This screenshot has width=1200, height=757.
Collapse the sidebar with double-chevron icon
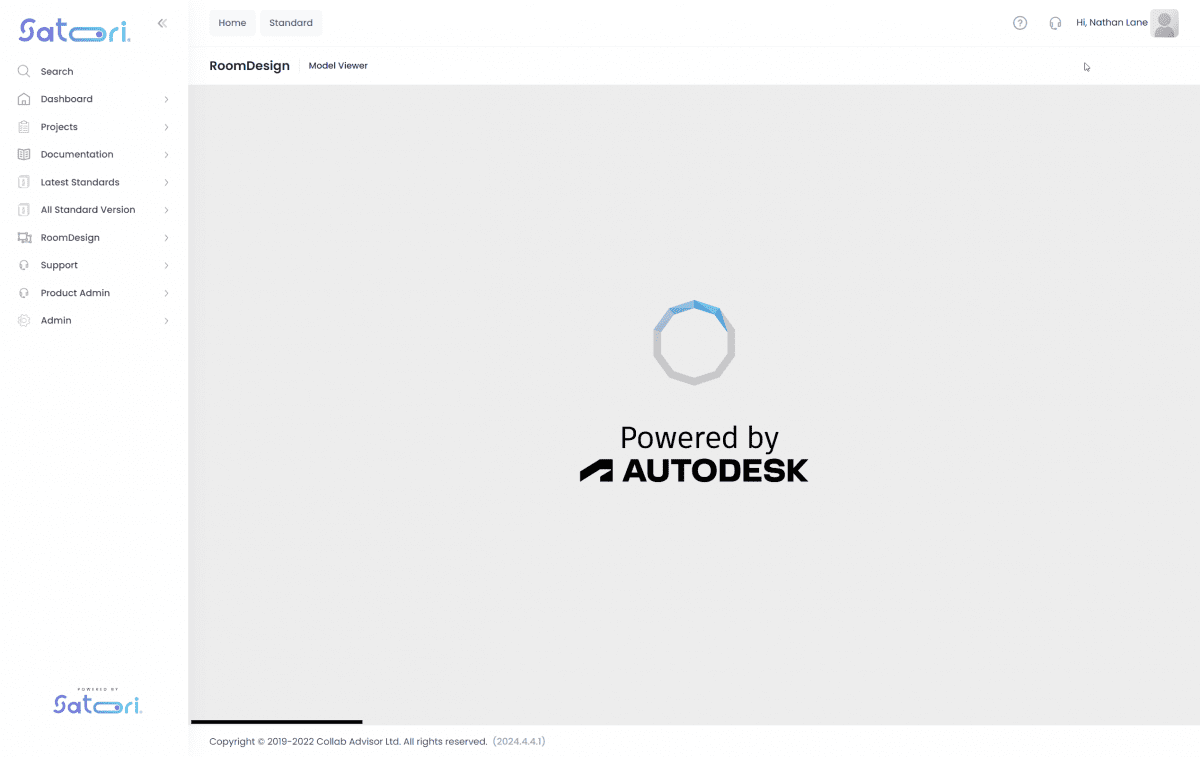162,23
